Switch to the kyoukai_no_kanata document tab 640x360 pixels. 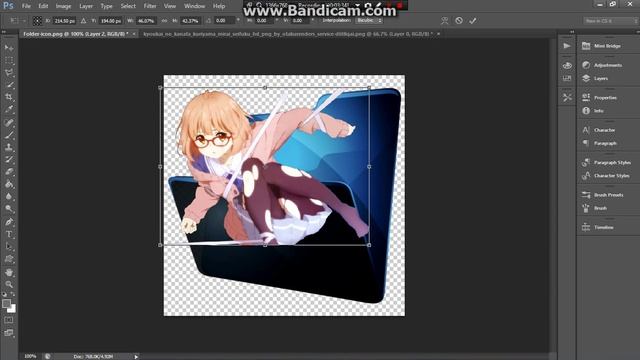pyautogui.click(x=288, y=34)
